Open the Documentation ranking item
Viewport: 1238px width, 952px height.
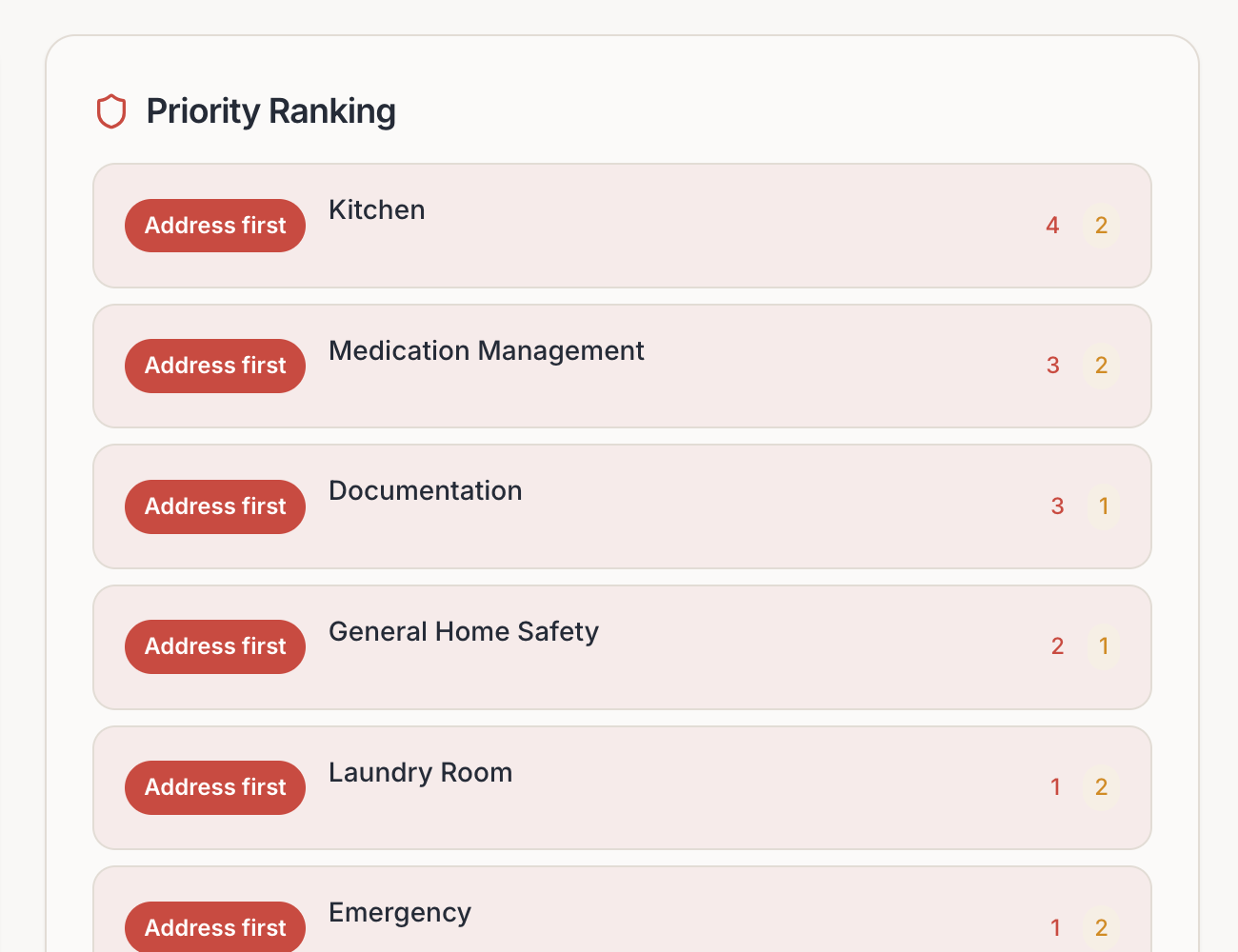coord(425,491)
